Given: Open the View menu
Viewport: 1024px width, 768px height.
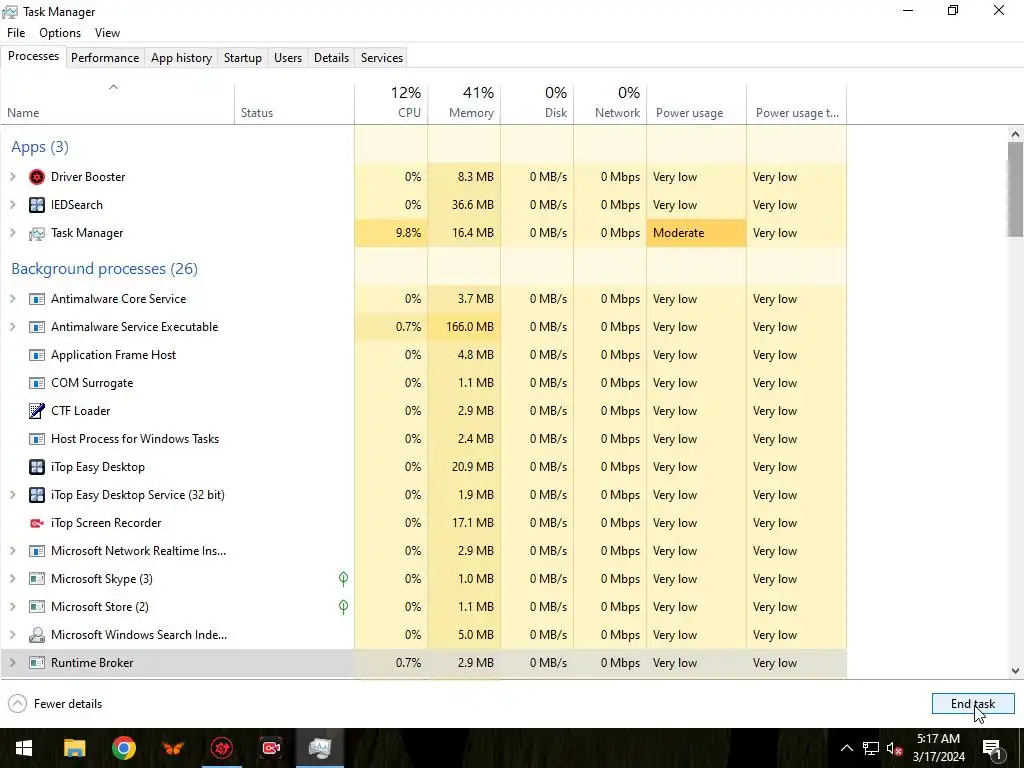Looking at the screenshot, I should tap(107, 33).
